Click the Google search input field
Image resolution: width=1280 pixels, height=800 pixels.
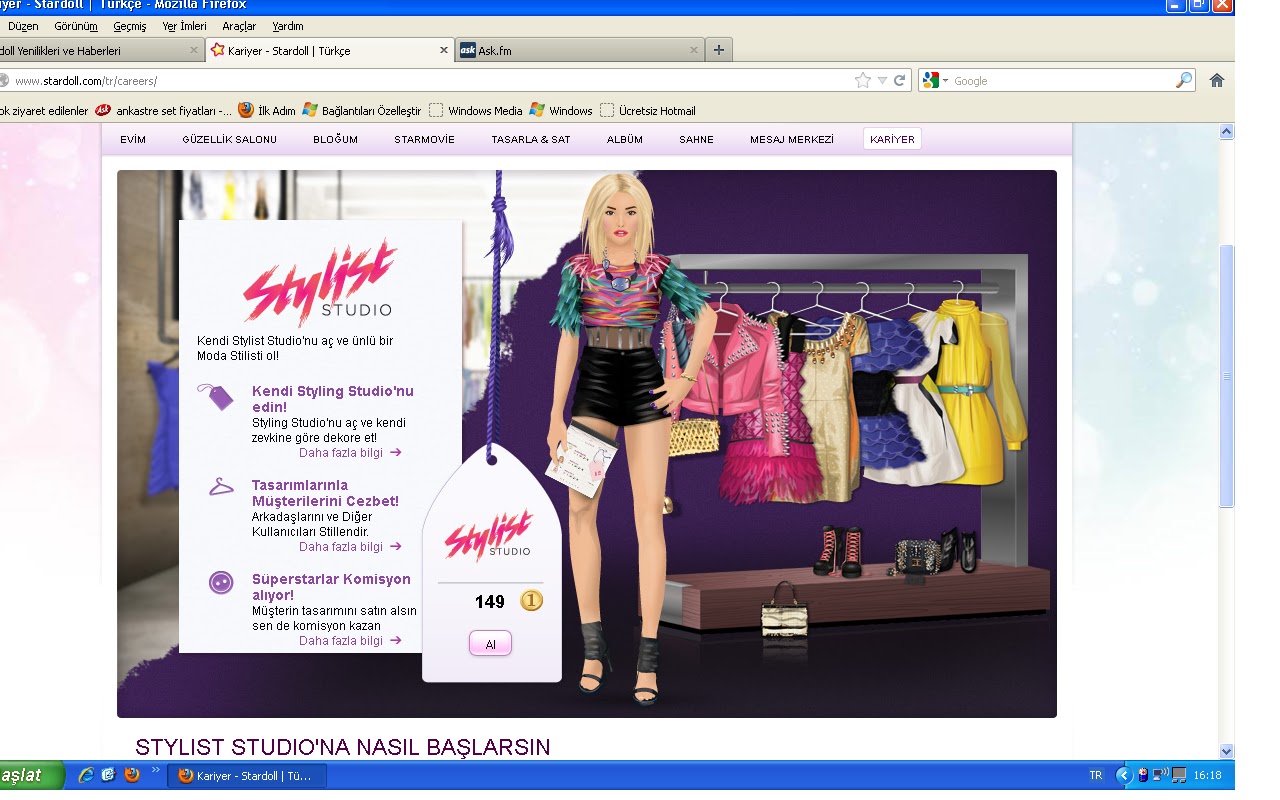(1060, 81)
